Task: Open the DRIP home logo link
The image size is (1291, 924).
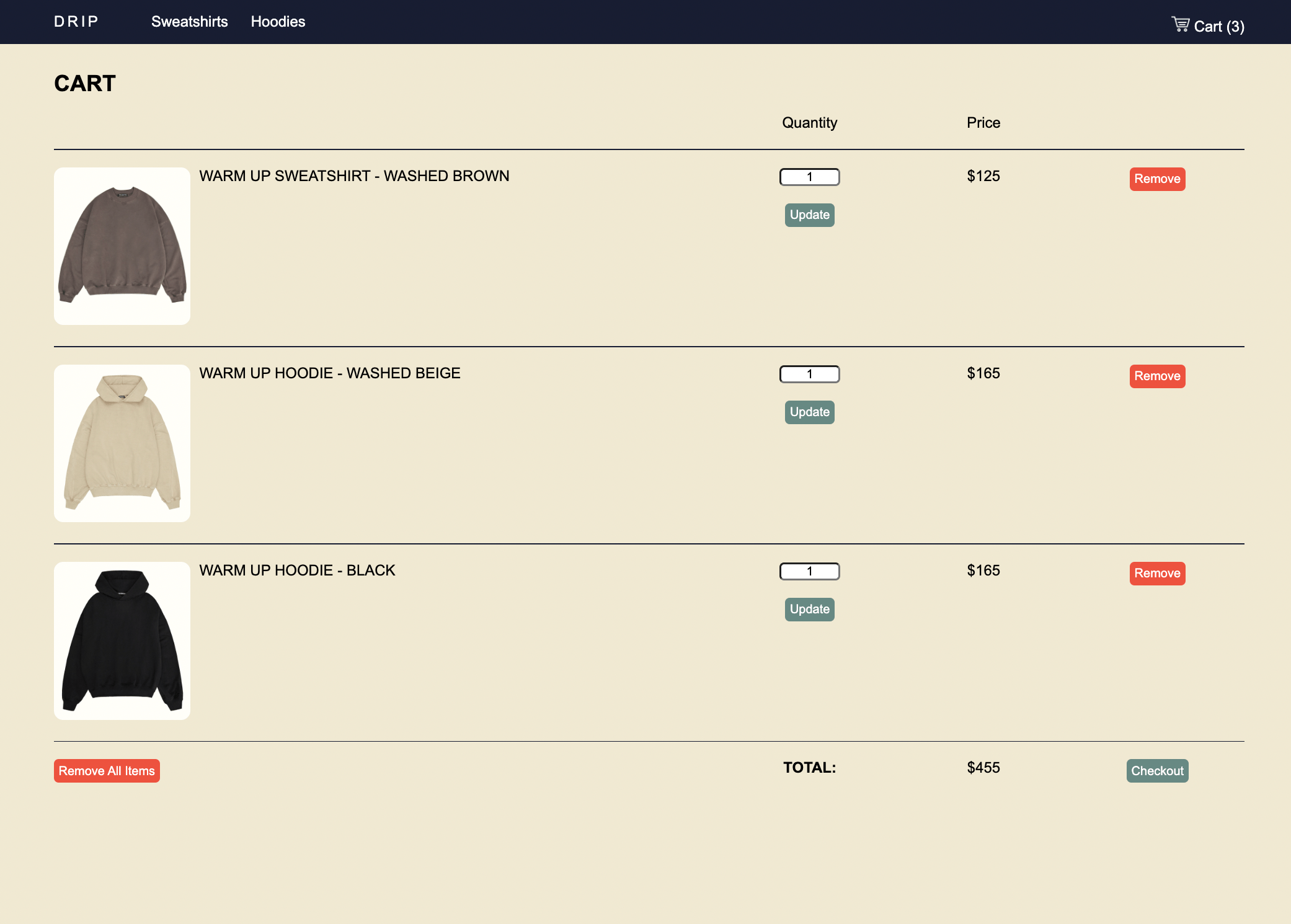Action: point(76,22)
